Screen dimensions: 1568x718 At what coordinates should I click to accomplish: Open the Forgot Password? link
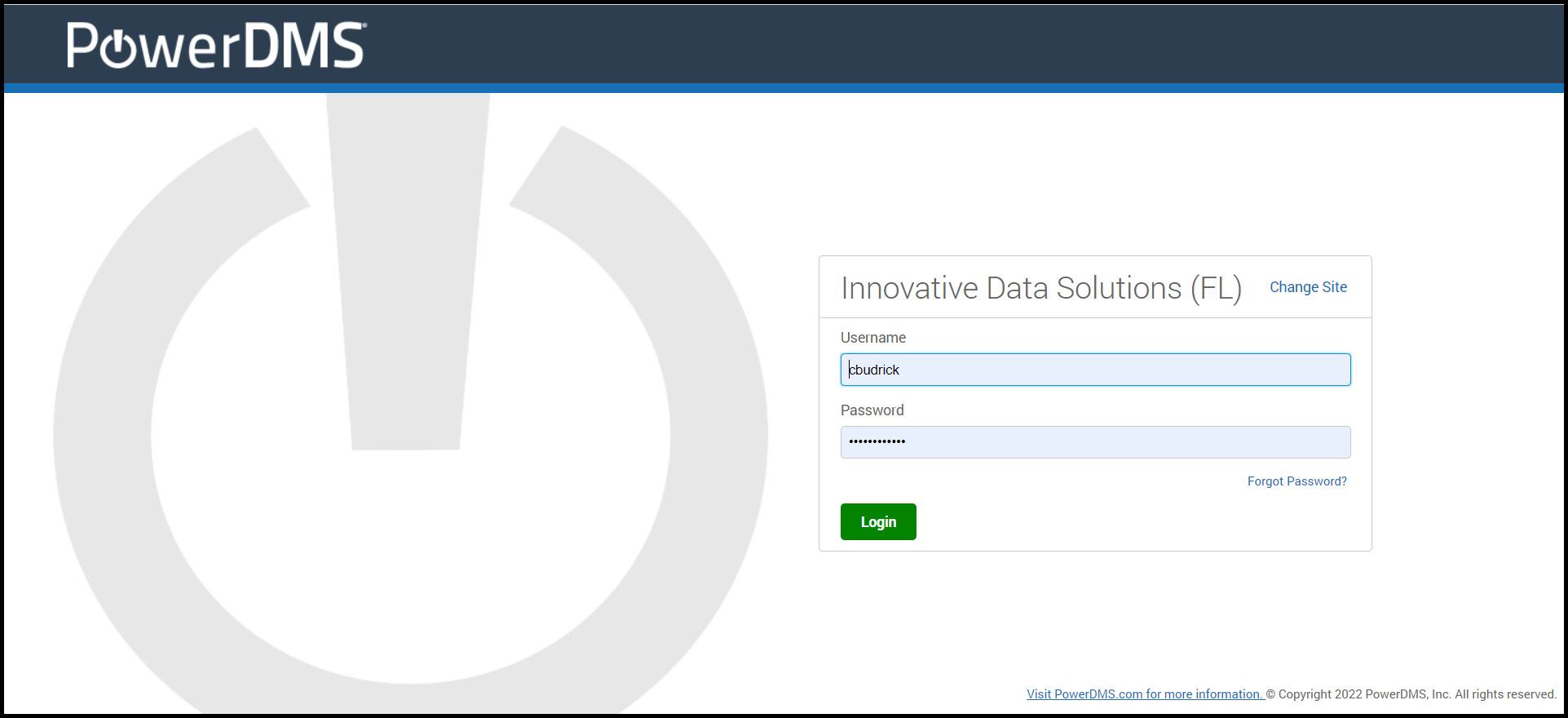pos(1296,481)
